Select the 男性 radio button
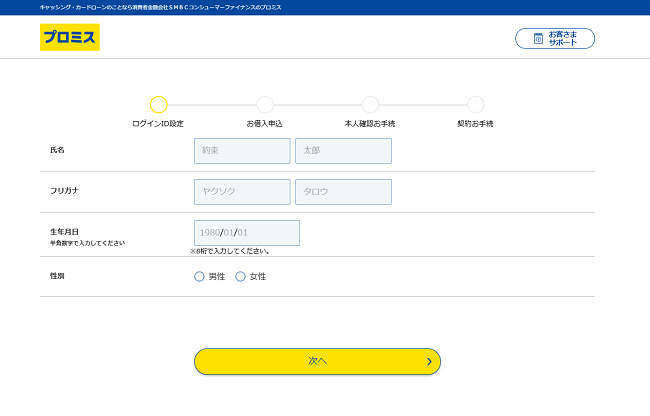 point(199,276)
